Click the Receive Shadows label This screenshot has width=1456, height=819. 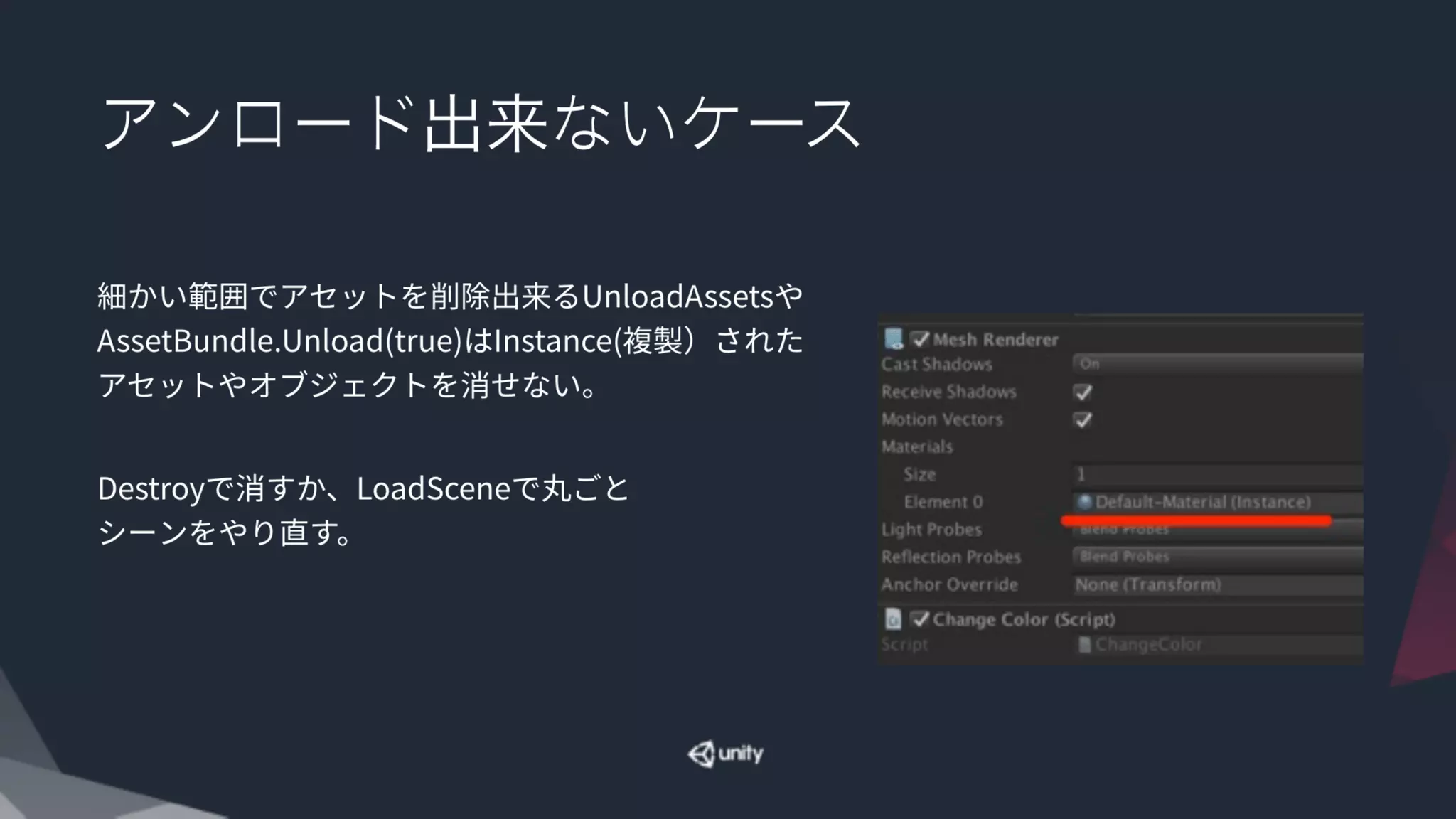coord(949,392)
